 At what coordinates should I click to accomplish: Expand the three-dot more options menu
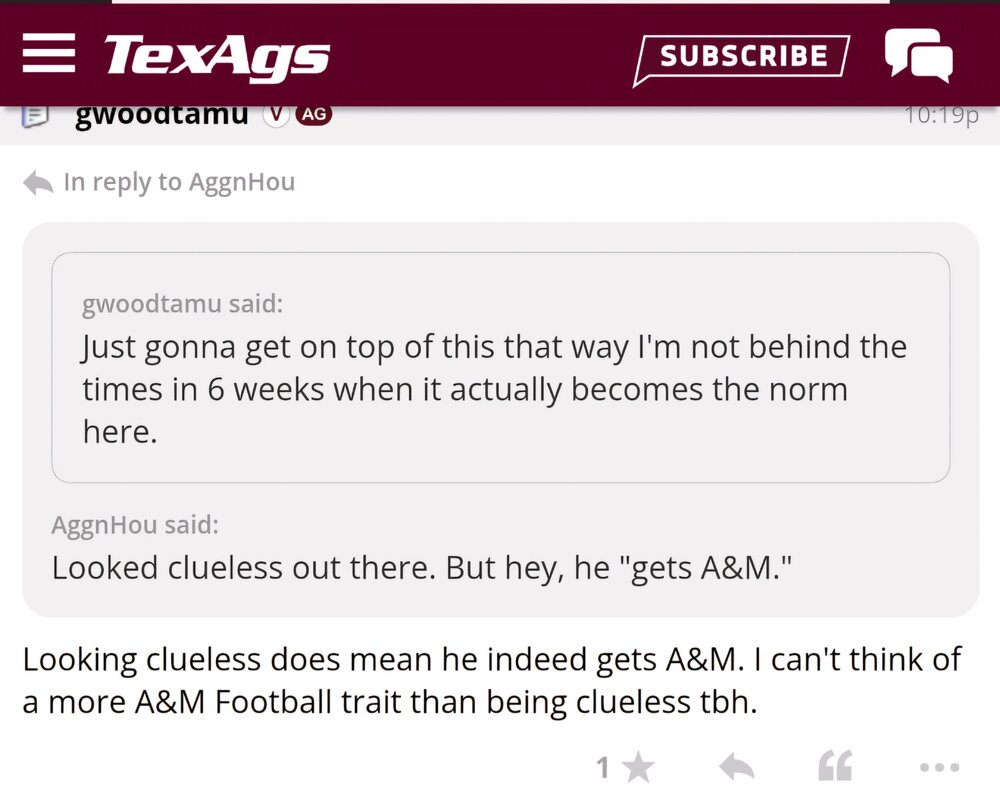[939, 768]
